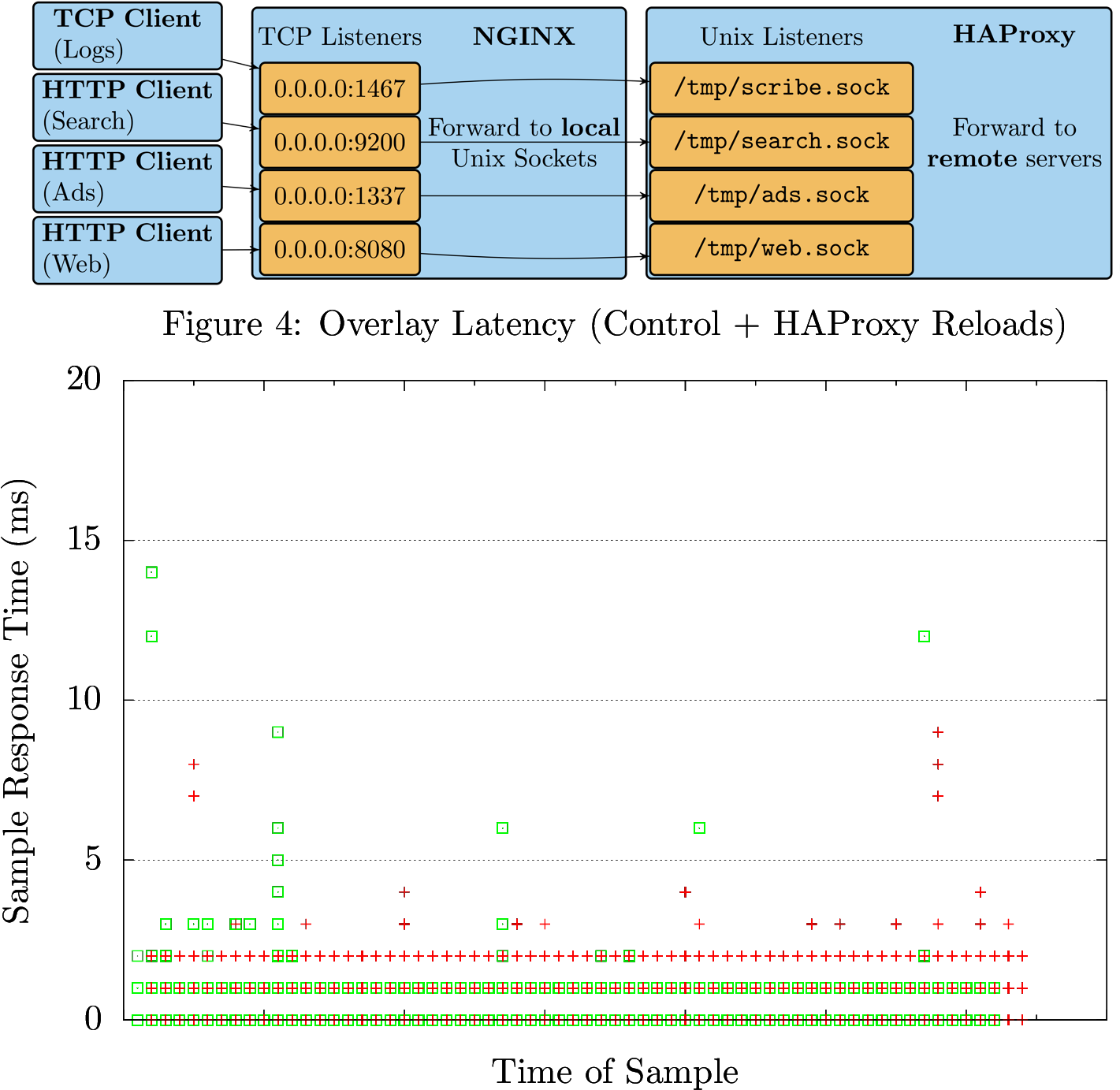This screenshot has width=1120, height=1090.
Task: Select the /tmp/search.sock socket box
Action: pos(781,142)
